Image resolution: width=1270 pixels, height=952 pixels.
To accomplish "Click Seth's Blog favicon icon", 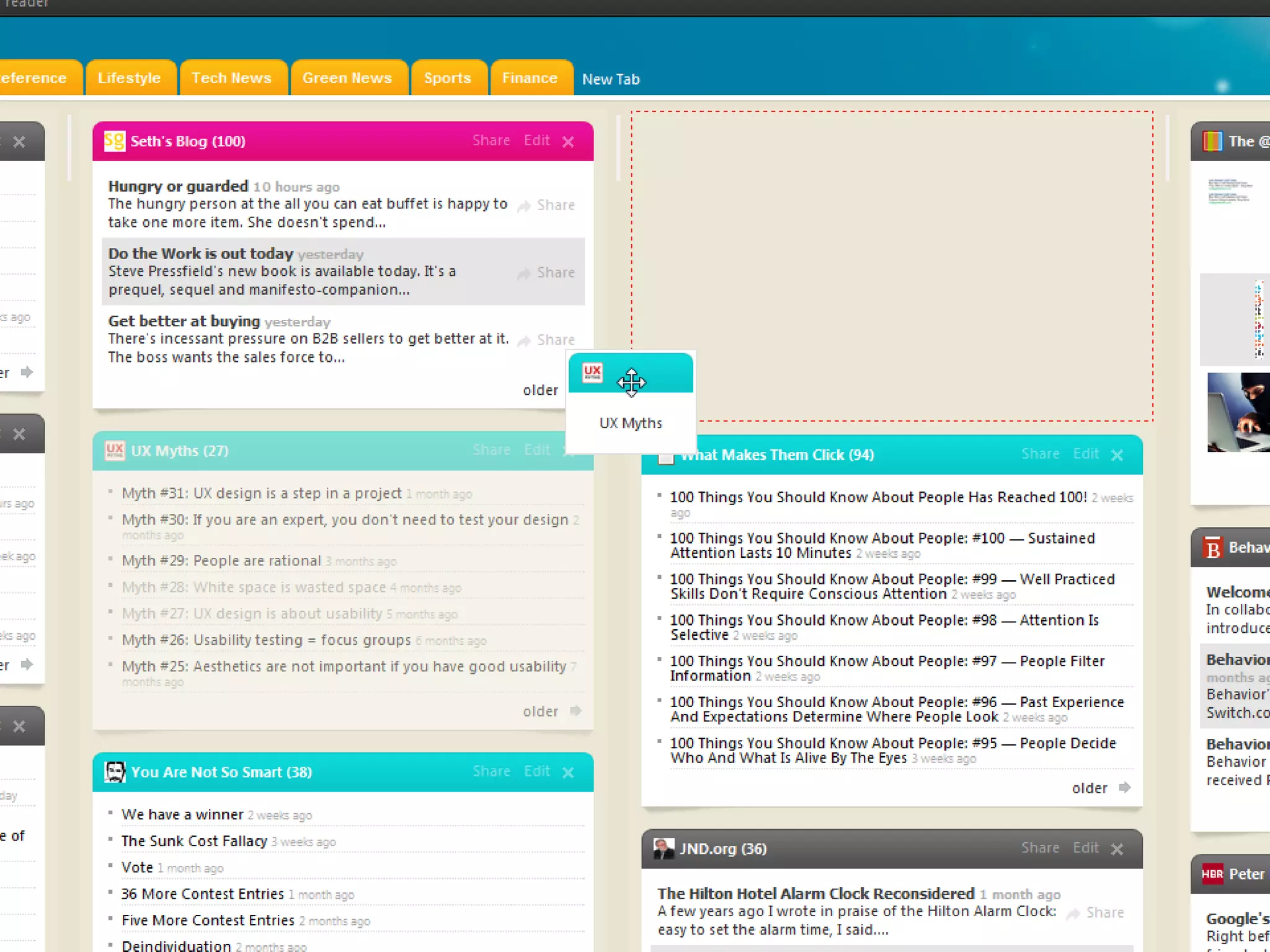I will coord(115,141).
